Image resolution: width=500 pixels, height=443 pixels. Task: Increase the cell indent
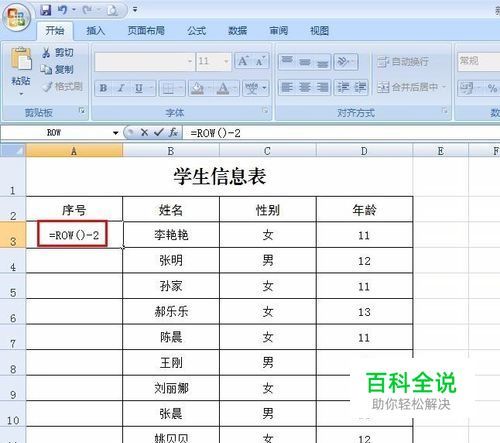(360, 88)
